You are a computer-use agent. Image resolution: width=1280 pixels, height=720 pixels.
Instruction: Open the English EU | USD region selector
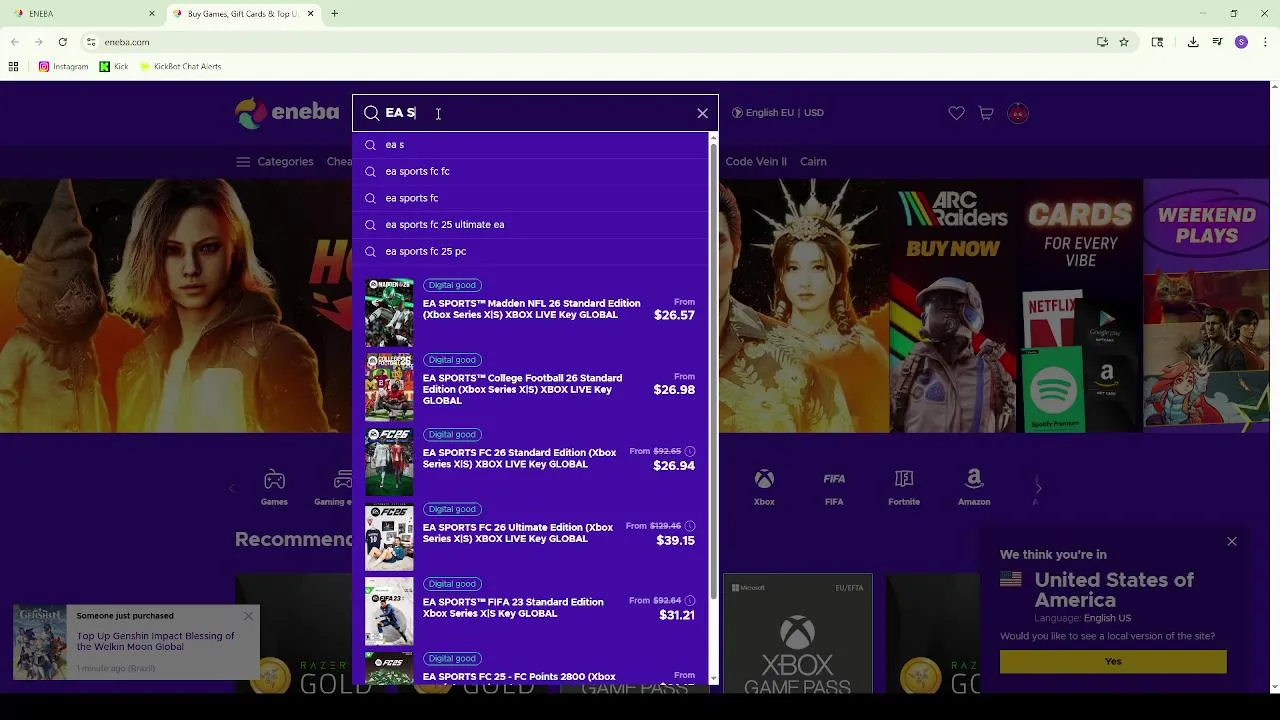pos(778,113)
